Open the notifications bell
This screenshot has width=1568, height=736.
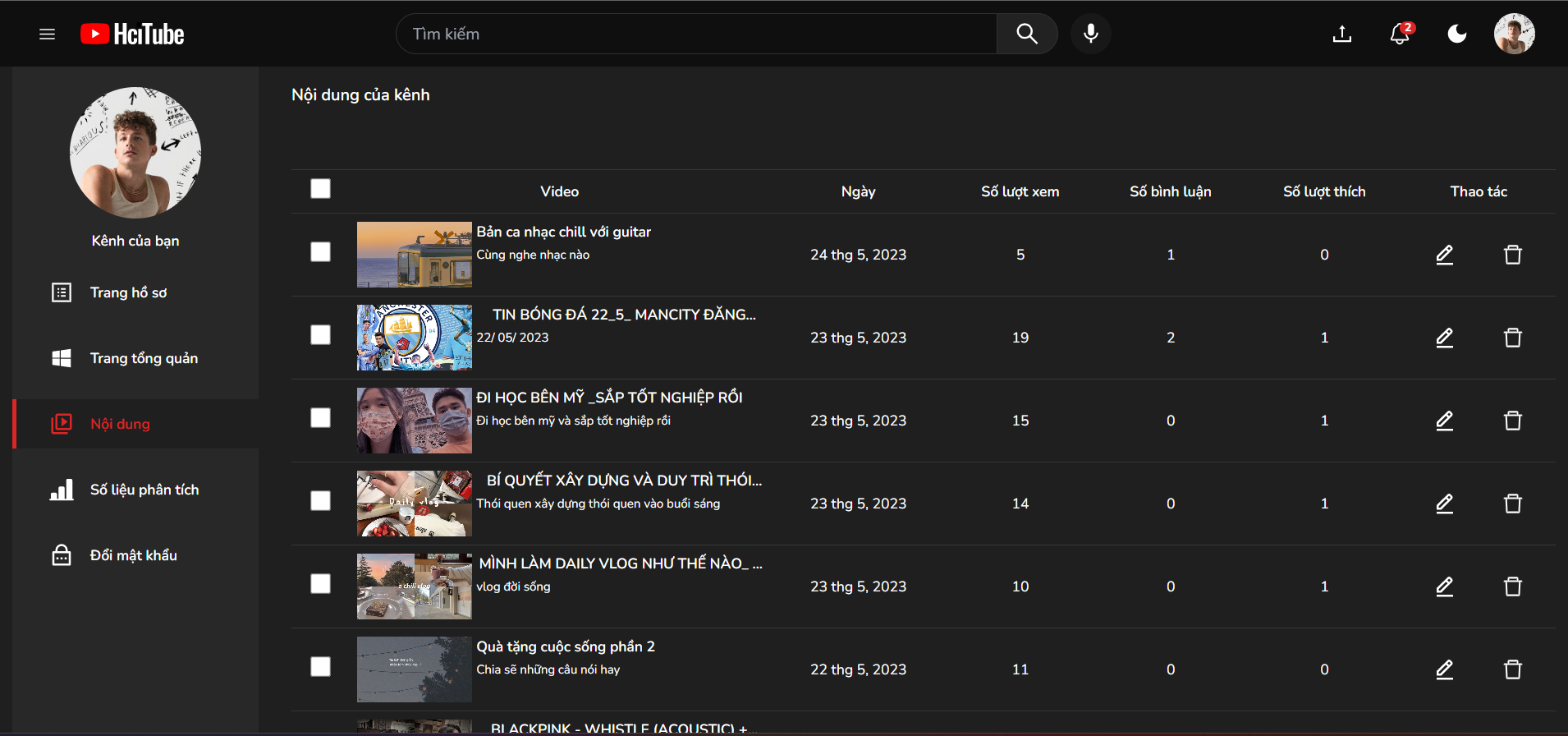pos(1401,34)
